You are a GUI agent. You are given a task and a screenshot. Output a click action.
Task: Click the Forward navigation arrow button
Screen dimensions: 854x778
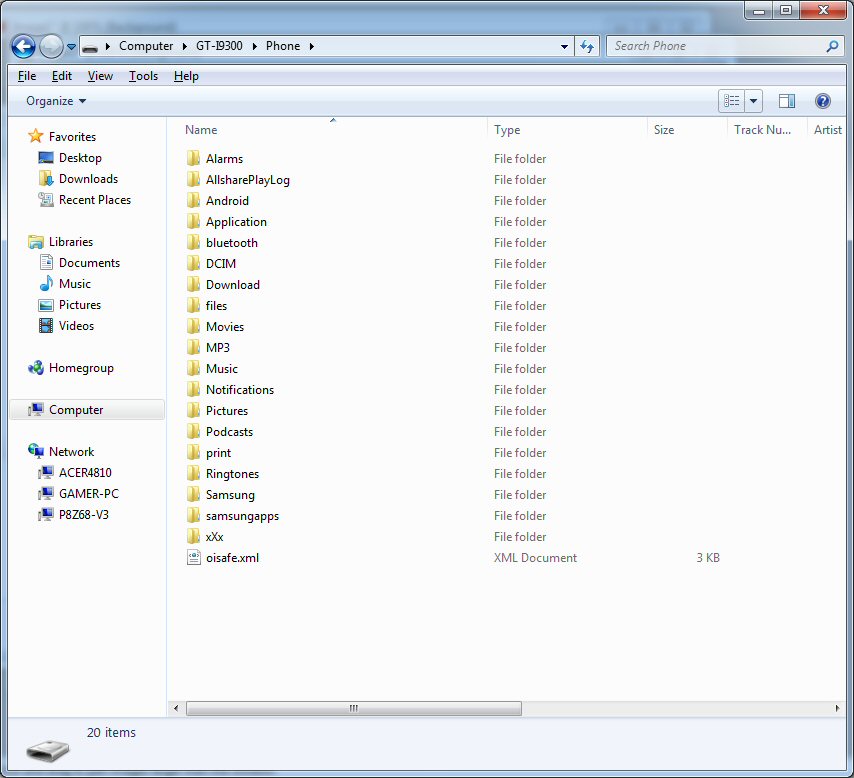[51, 47]
